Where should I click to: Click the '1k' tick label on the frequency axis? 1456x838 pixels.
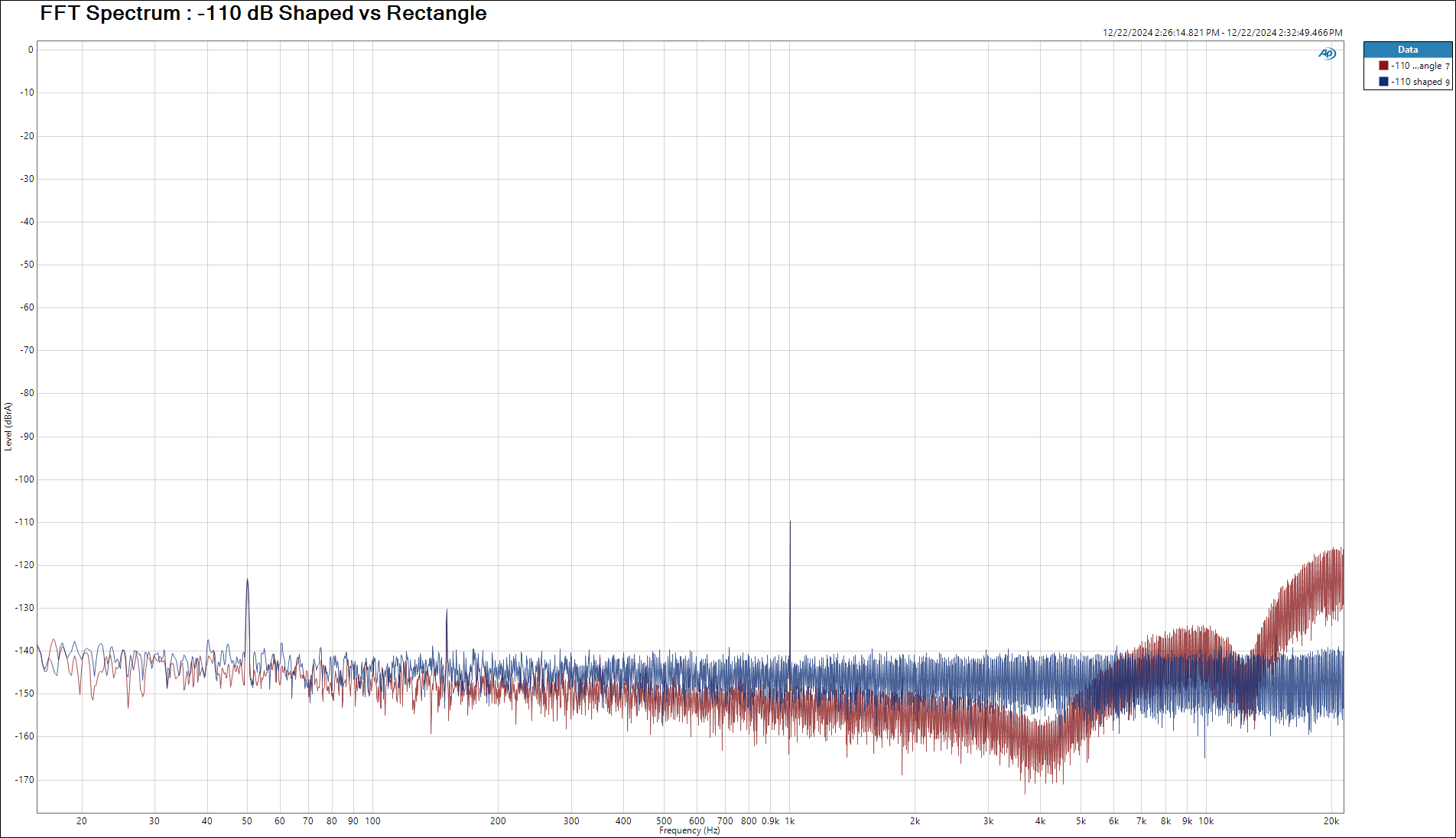click(790, 821)
